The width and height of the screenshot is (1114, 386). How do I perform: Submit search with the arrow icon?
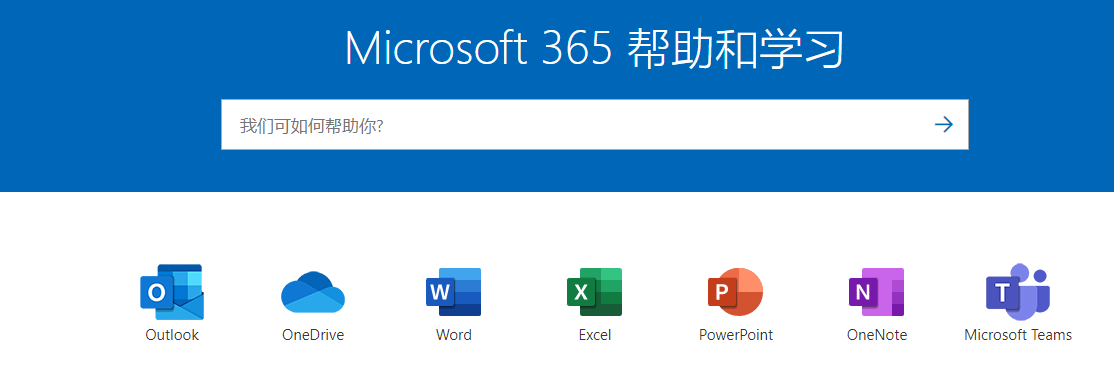(943, 125)
